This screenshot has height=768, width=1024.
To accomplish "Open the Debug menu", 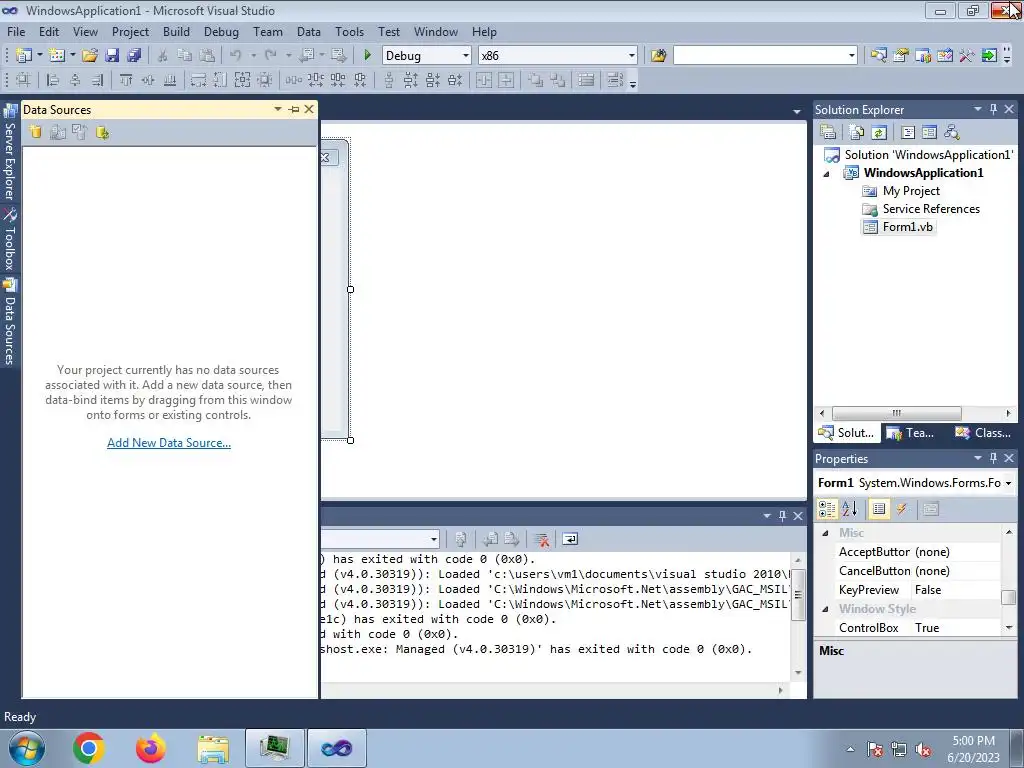I will tap(221, 32).
